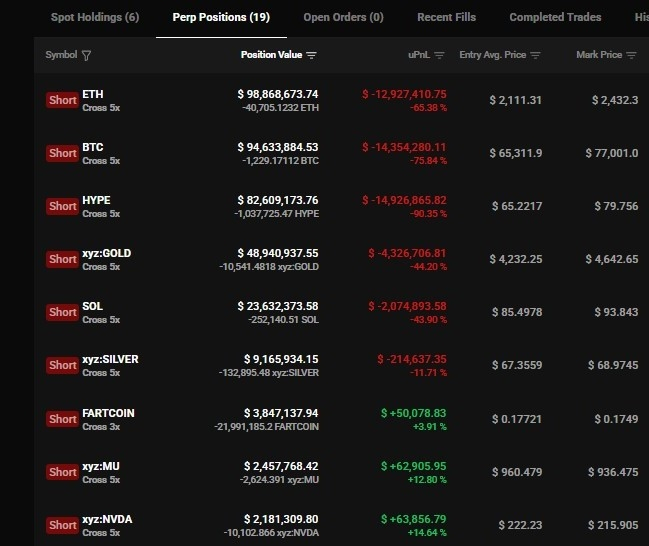Select the HYPE symbol name
Viewport: 649px width, 546px height.
click(x=96, y=200)
